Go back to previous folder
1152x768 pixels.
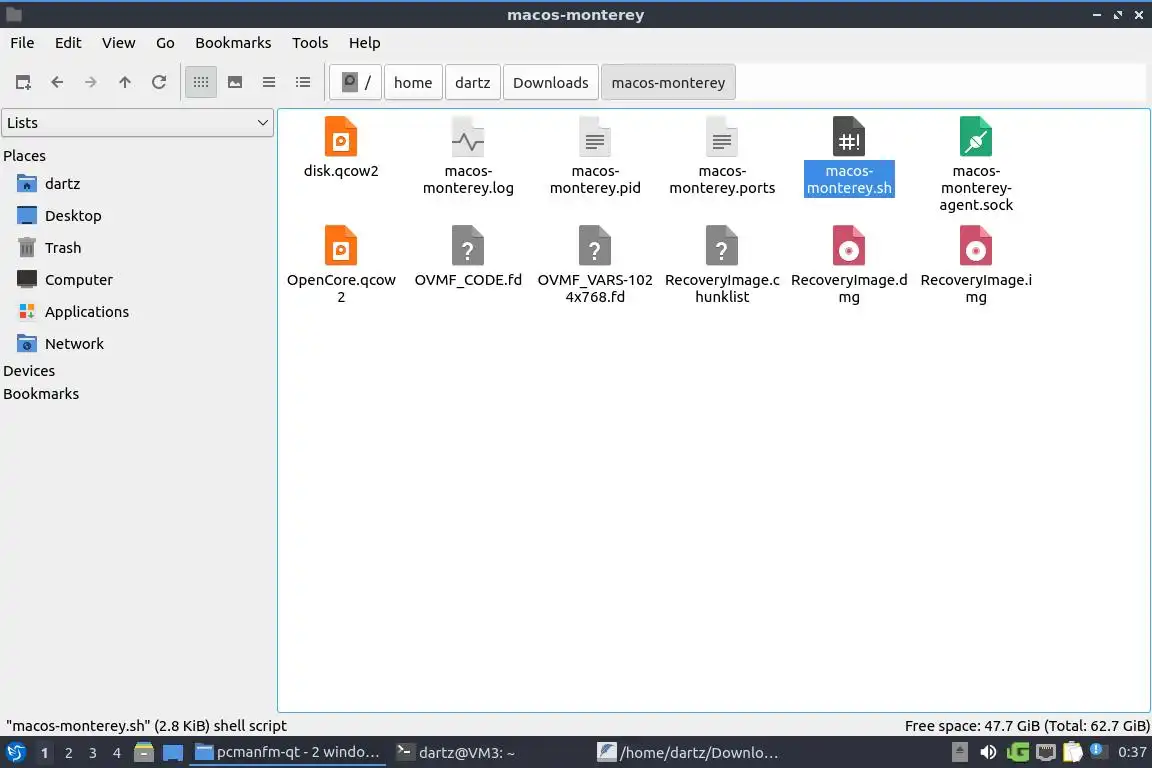(57, 82)
